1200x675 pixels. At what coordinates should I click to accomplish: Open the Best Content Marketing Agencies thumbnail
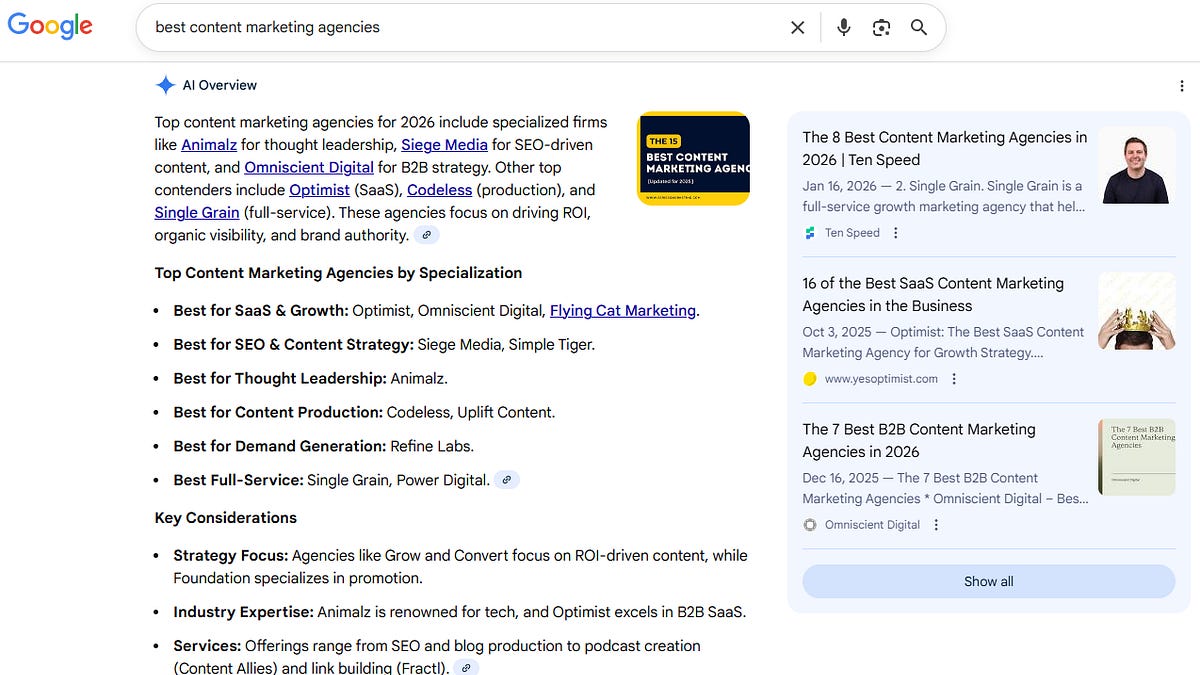[x=693, y=158]
